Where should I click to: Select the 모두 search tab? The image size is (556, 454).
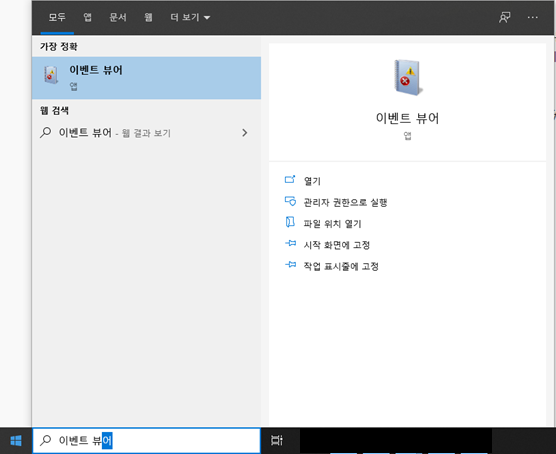click(x=57, y=17)
